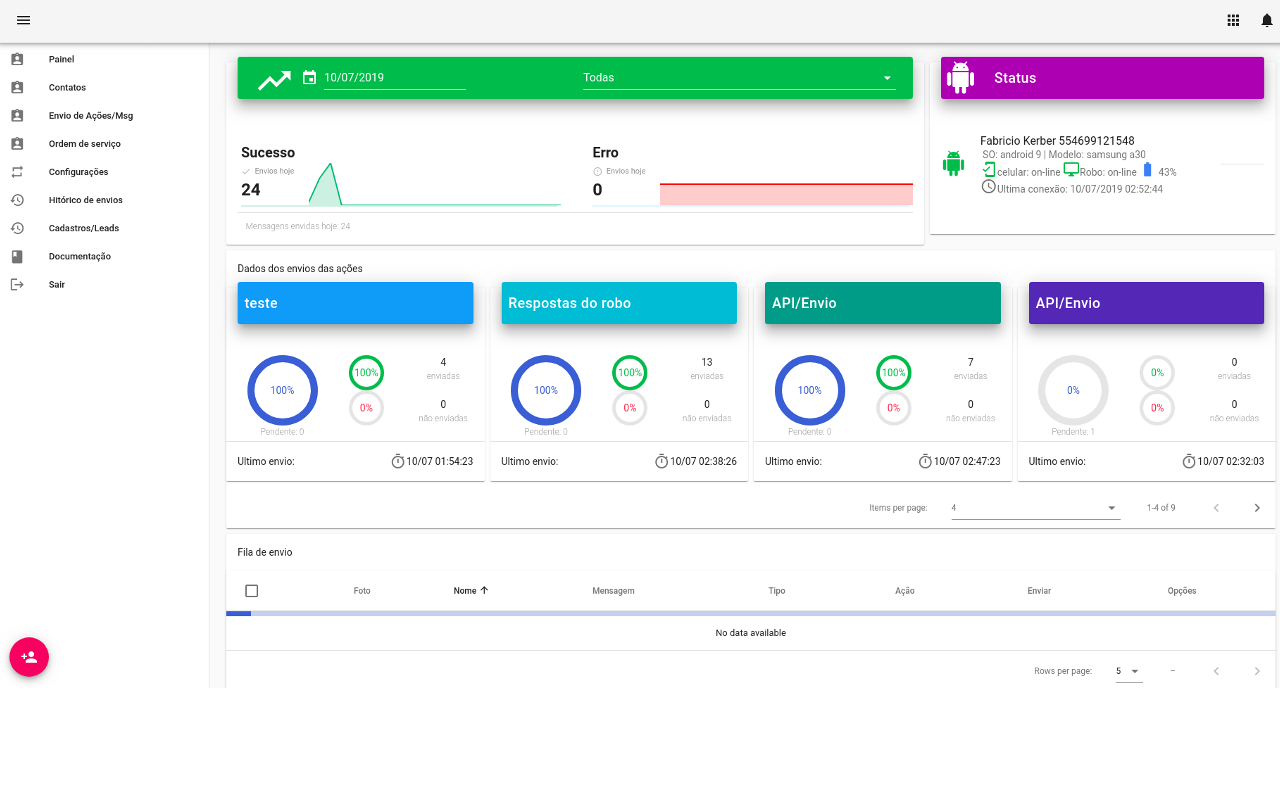Click the timer icon on teste card
The image size is (1280, 800).
pos(398,461)
